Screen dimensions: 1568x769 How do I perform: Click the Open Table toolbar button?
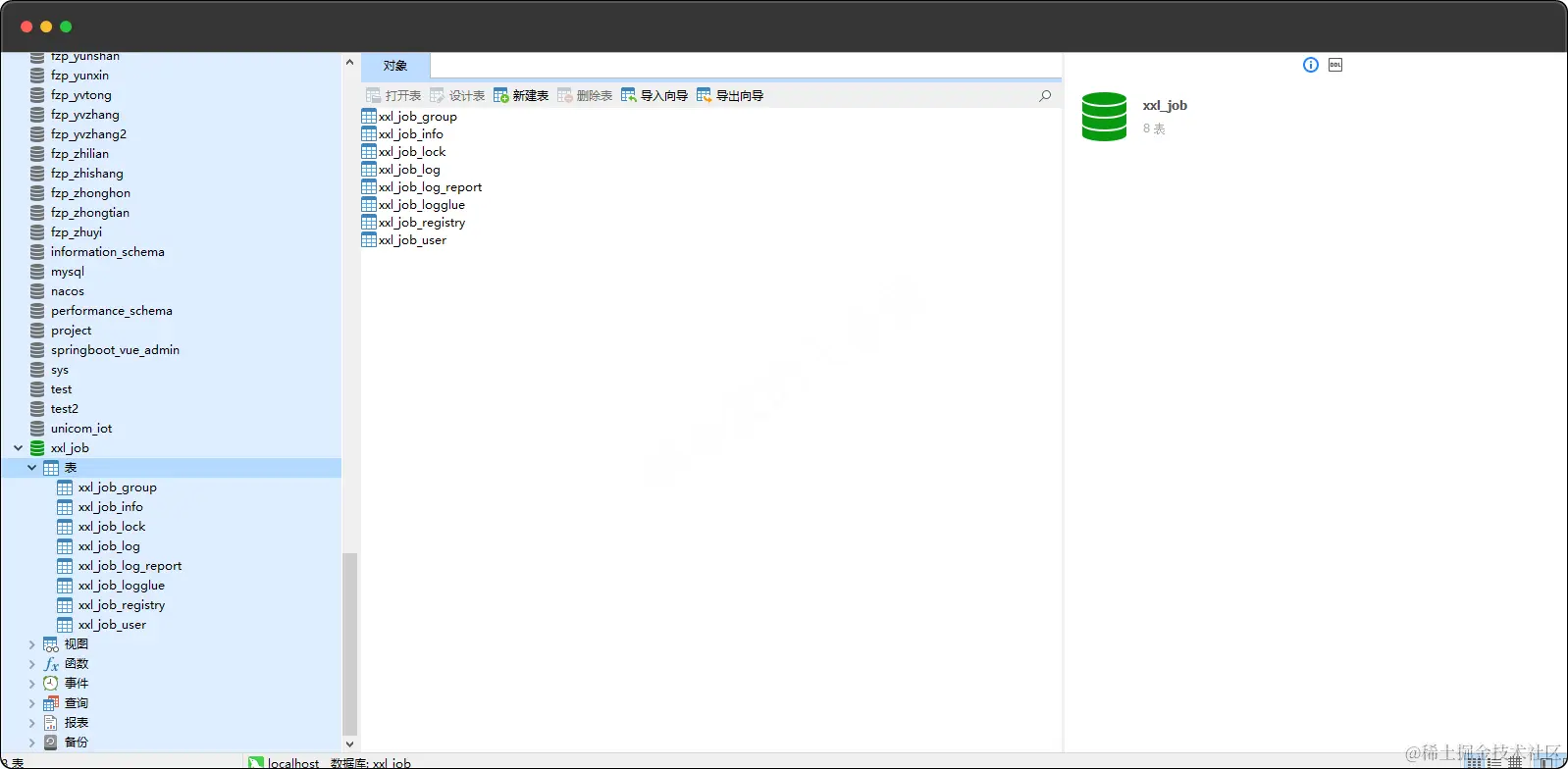393,95
